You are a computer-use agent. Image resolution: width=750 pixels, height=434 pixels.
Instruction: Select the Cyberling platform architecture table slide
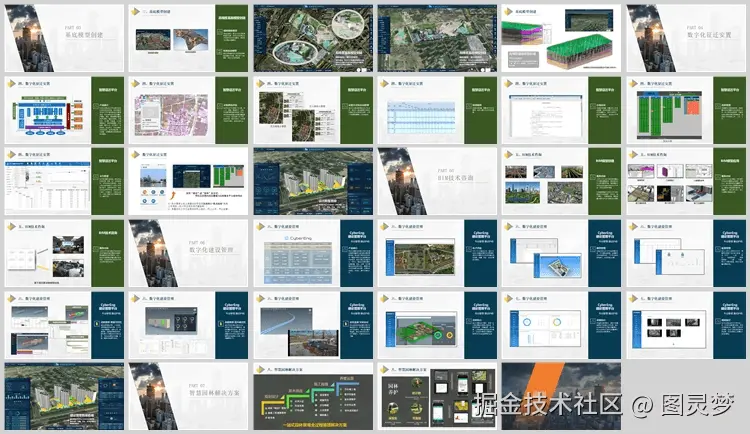[x=313, y=253]
